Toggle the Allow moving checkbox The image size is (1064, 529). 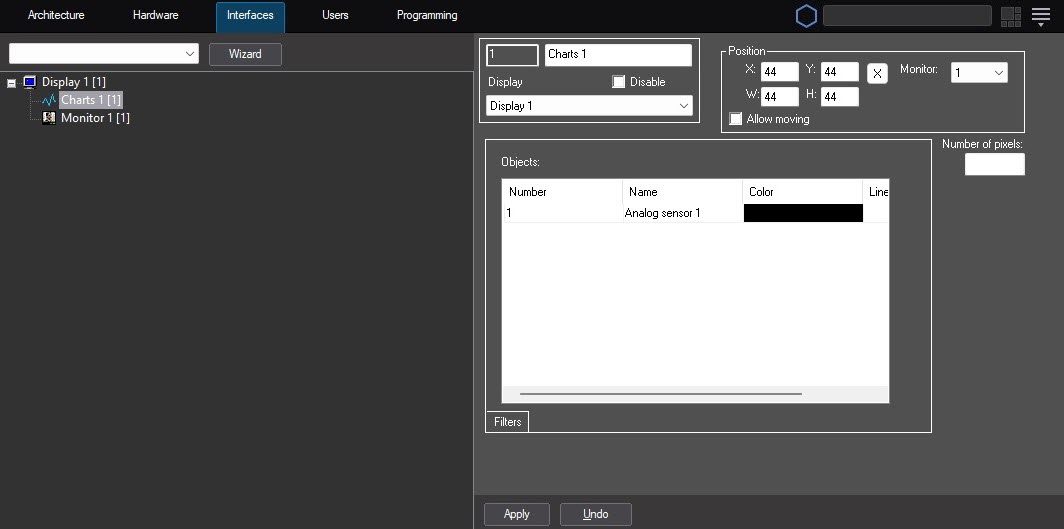tap(736, 119)
